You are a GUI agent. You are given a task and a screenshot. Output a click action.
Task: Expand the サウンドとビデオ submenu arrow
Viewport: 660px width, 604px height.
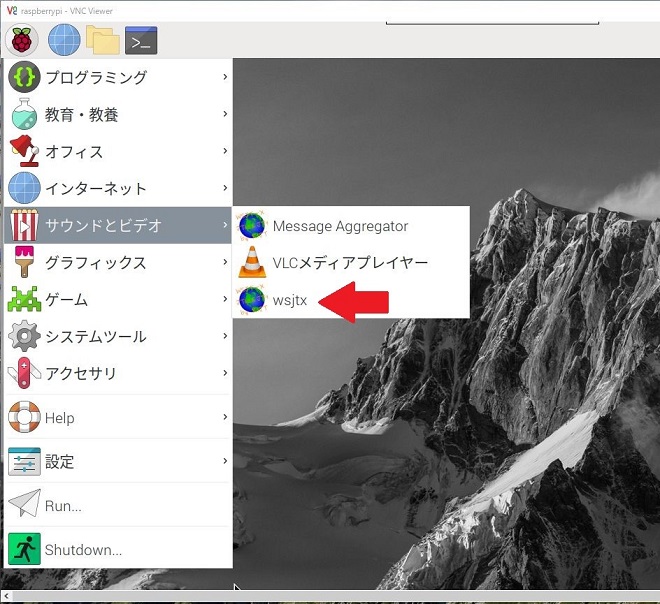tap(225, 225)
